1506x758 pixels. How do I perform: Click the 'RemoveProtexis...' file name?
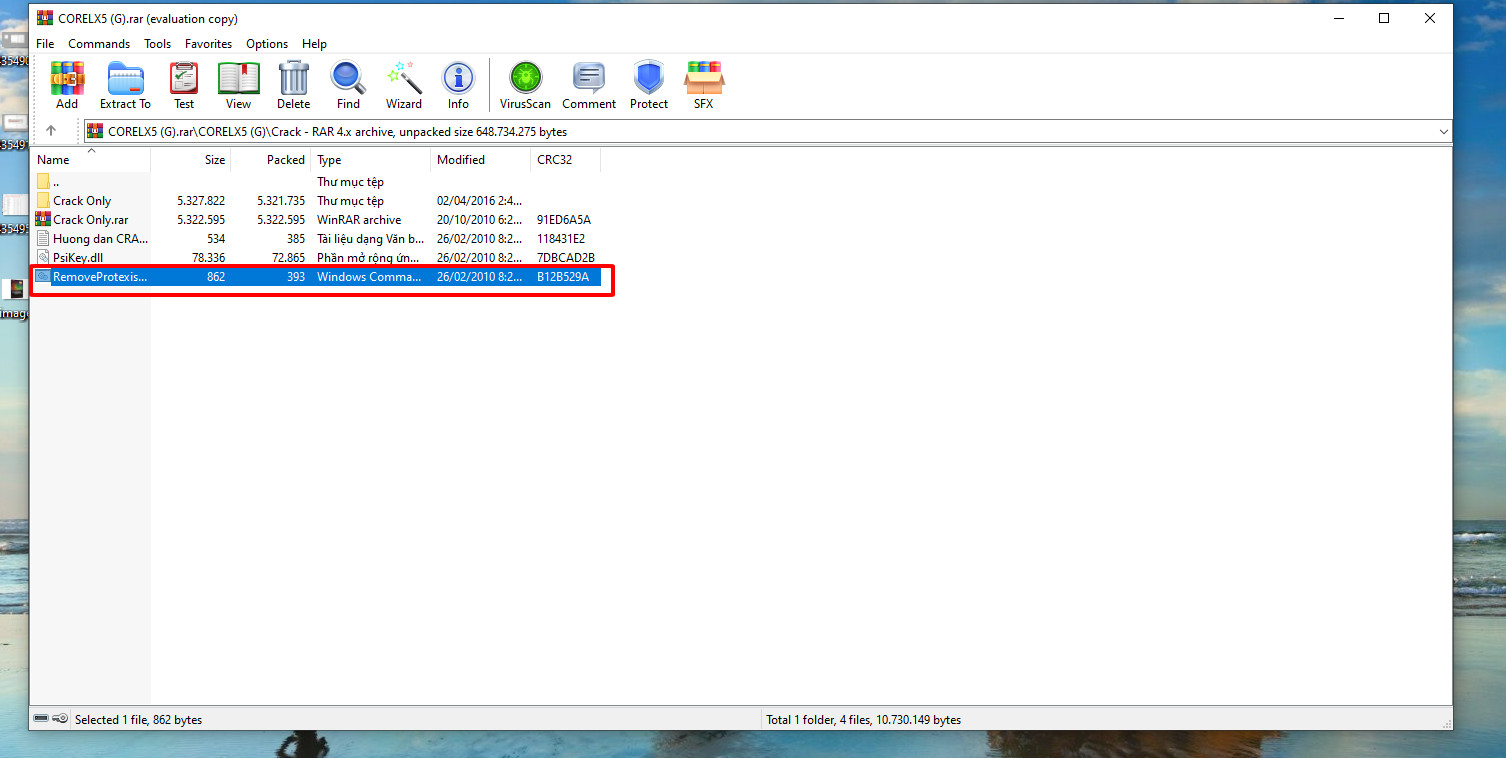[x=100, y=277]
